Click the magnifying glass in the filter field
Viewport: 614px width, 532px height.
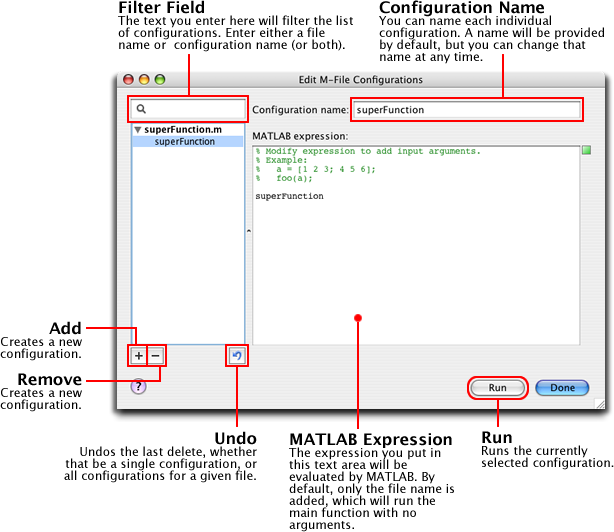pos(142,109)
